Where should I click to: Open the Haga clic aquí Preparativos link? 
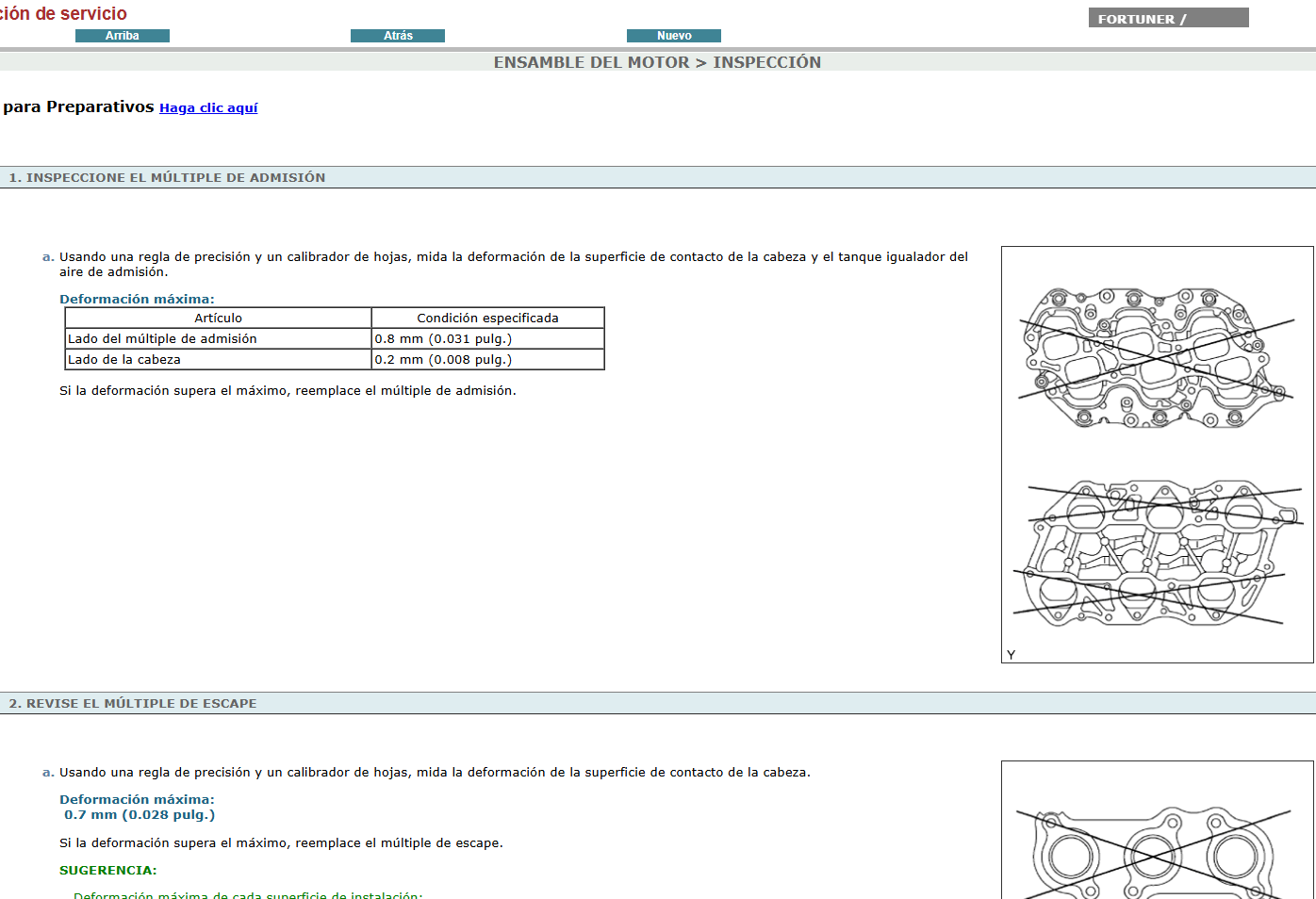tap(208, 107)
